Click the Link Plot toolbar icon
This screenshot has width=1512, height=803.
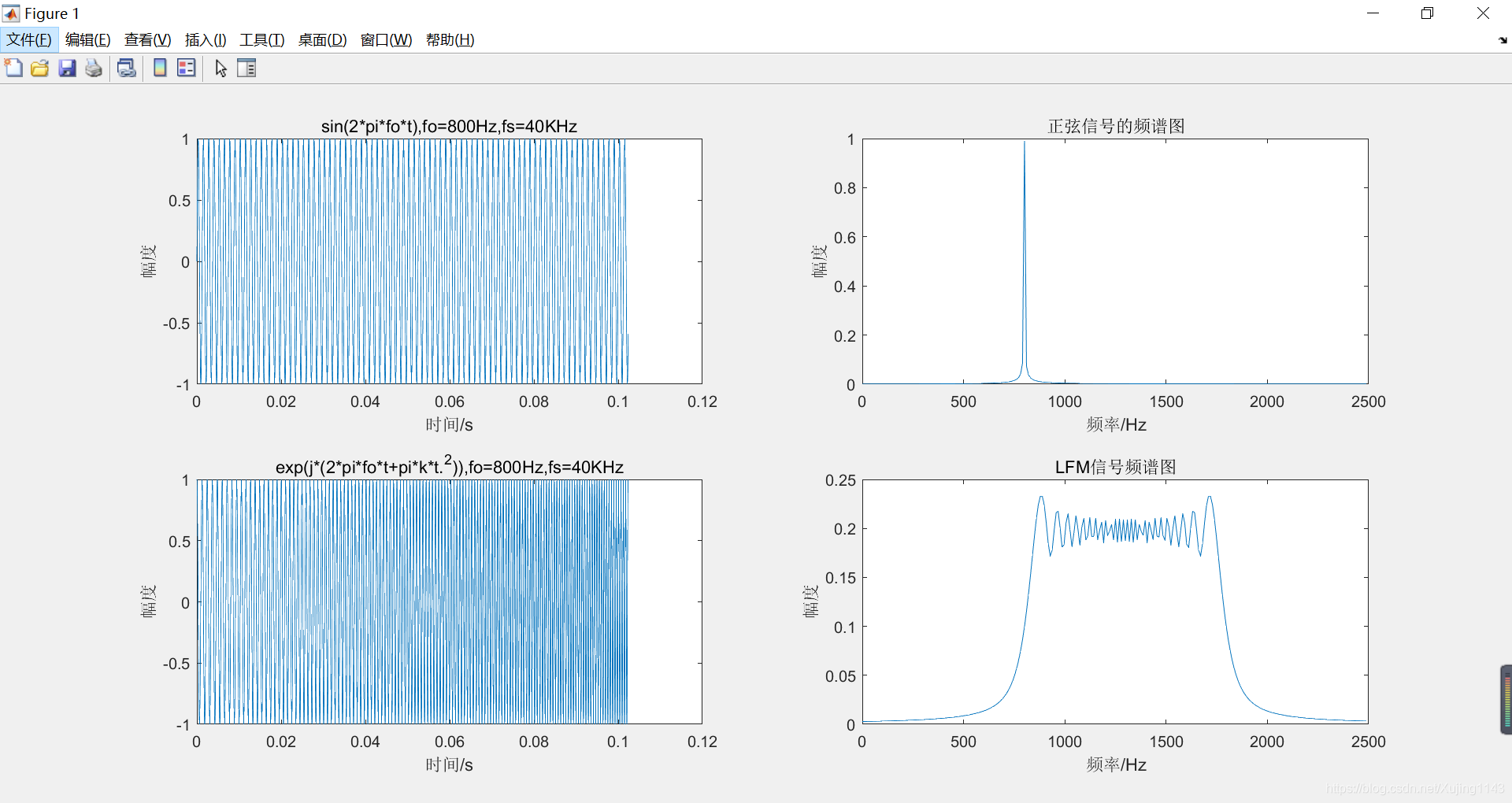click(x=126, y=68)
